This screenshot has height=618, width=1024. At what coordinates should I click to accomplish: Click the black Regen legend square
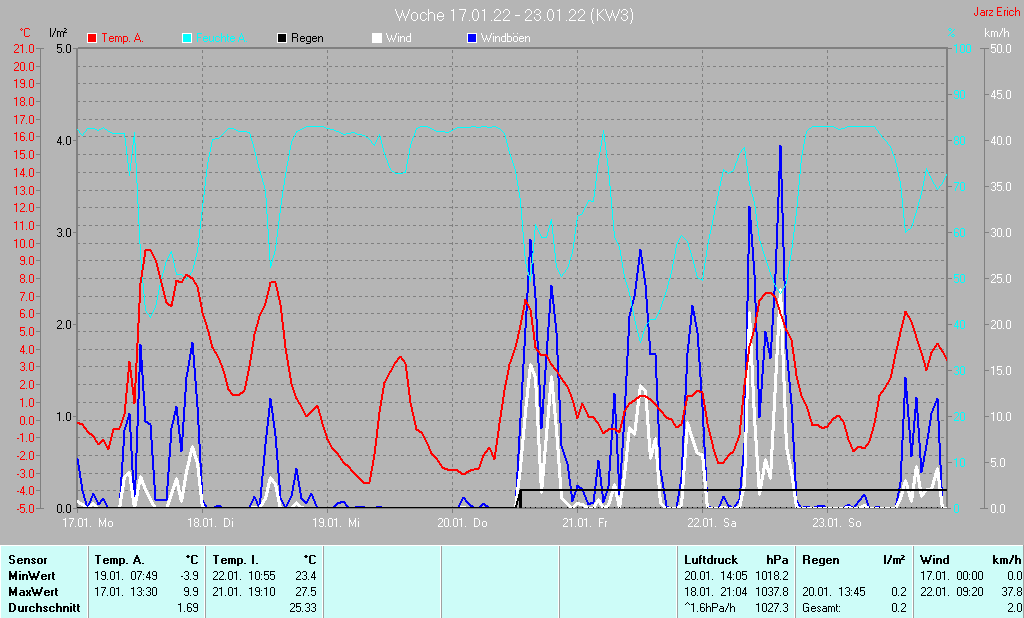283,38
